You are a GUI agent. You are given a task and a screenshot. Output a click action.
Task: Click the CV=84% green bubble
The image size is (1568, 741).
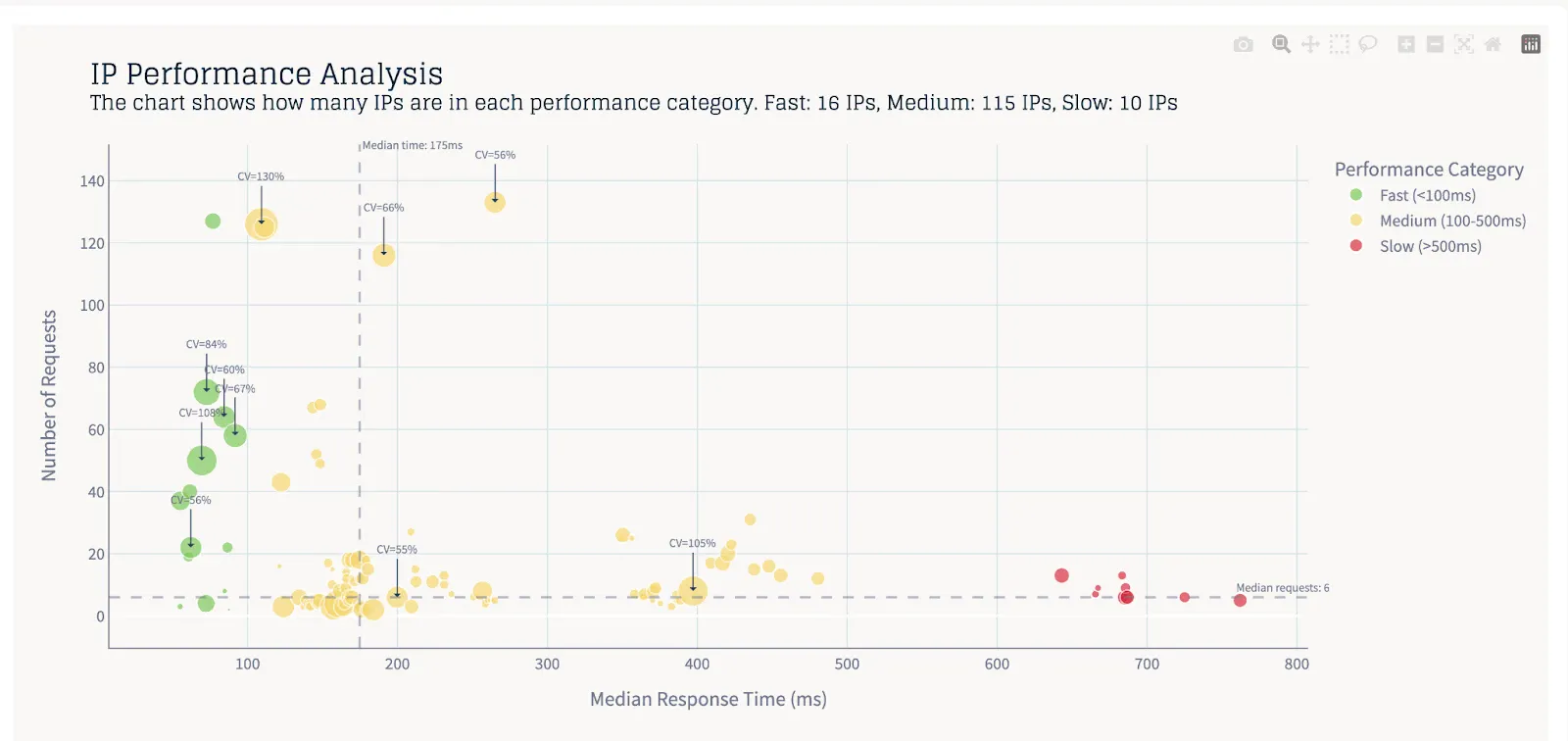pyautogui.click(x=207, y=392)
